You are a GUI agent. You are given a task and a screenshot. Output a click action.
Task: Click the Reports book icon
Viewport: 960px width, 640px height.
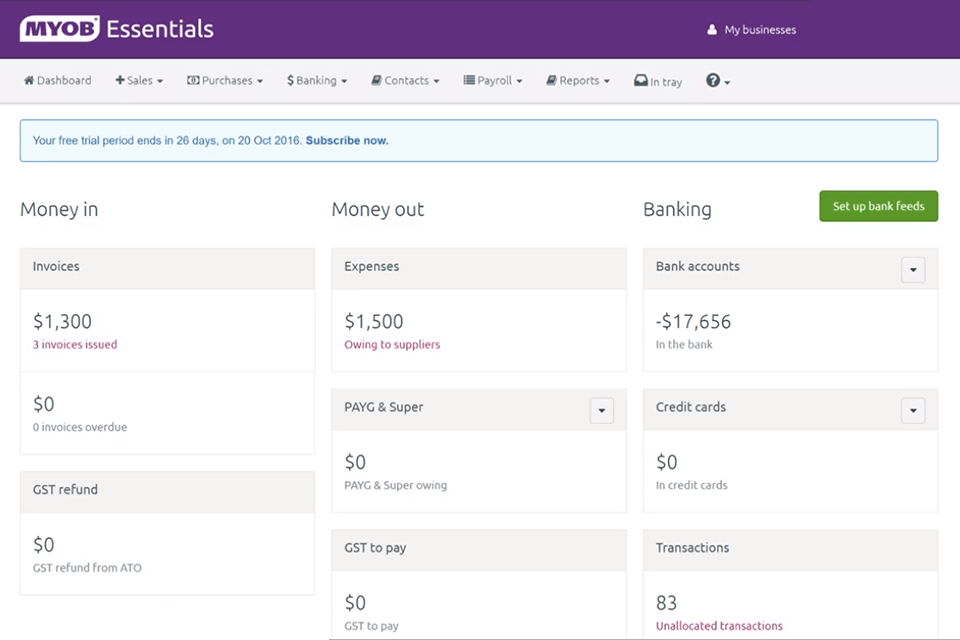pyautogui.click(x=551, y=80)
